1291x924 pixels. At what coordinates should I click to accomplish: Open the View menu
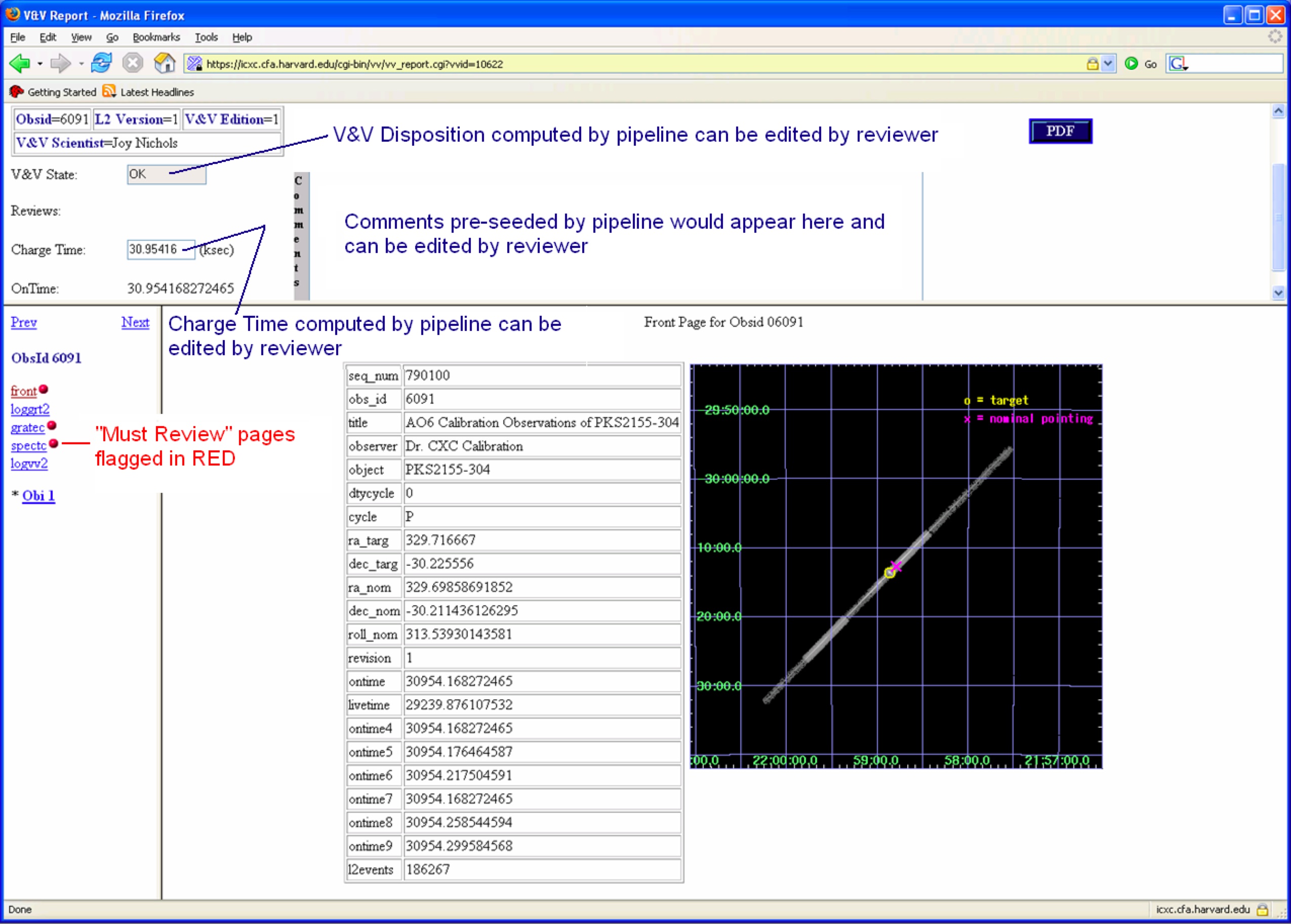(x=81, y=37)
